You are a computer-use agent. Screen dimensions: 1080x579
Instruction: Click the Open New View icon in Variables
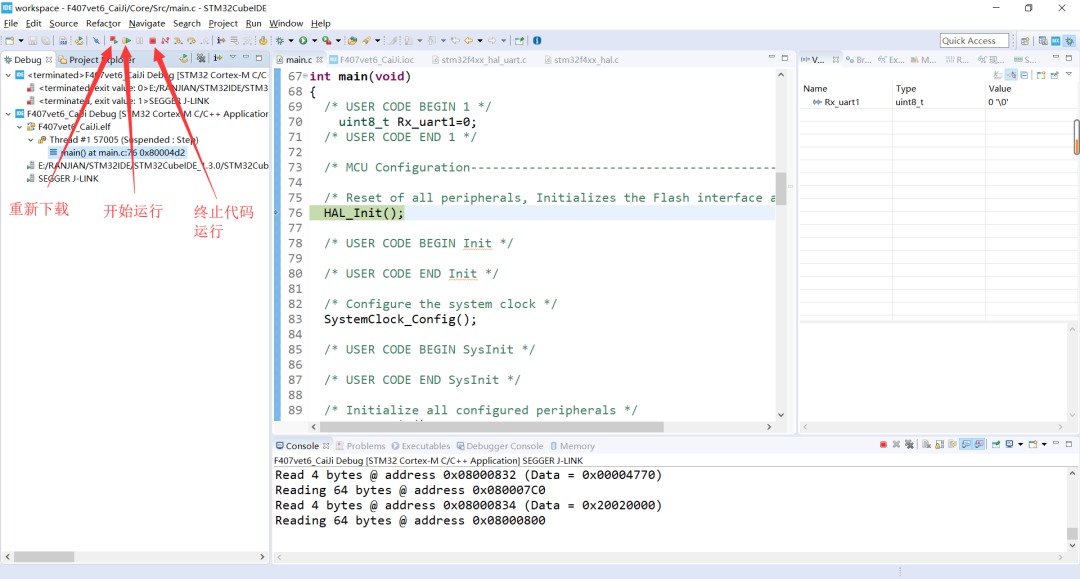[1041, 75]
